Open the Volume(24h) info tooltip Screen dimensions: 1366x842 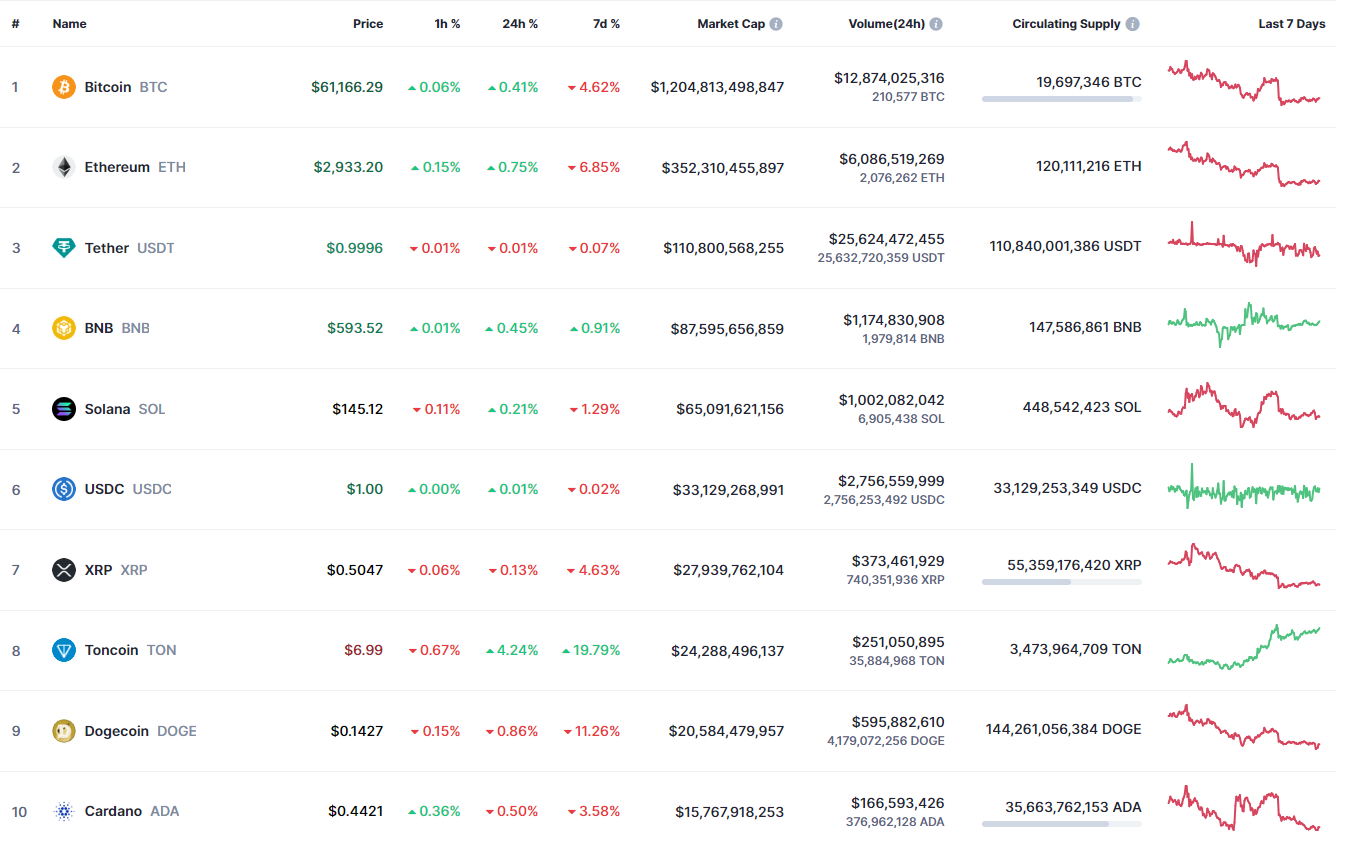(x=936, y=23)
